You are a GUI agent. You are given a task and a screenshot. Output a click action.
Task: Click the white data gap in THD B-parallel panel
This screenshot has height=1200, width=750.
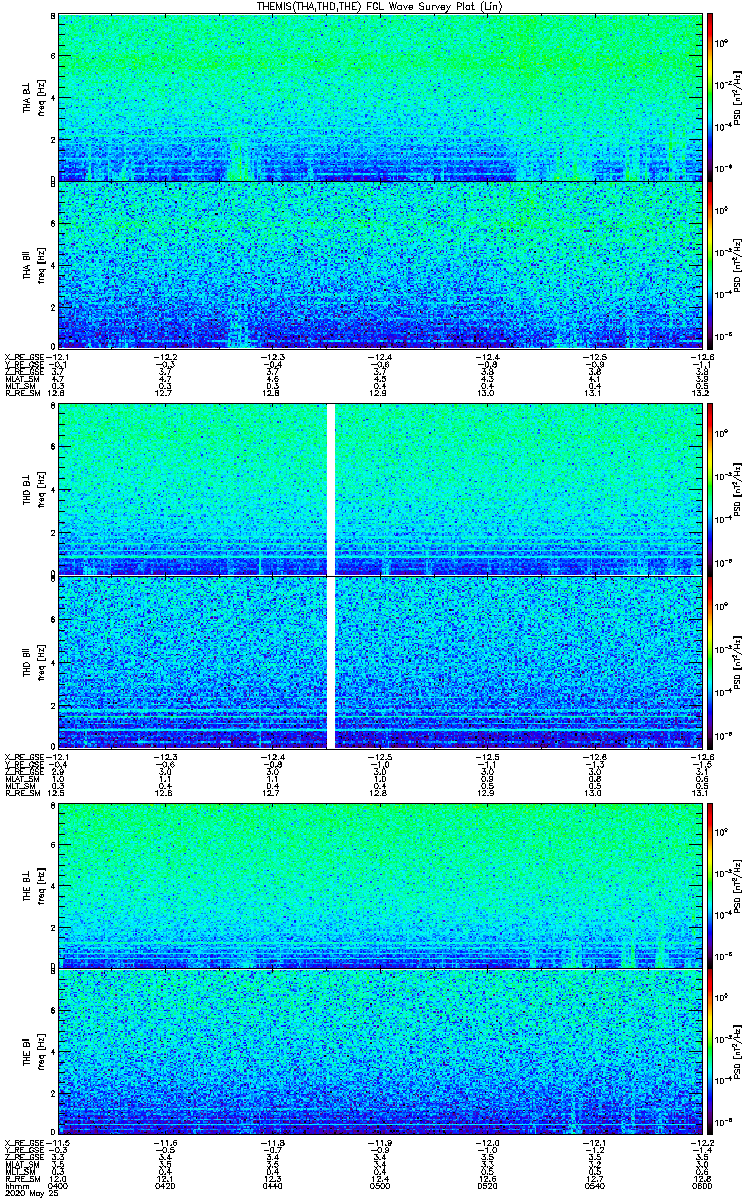[331, 661]
